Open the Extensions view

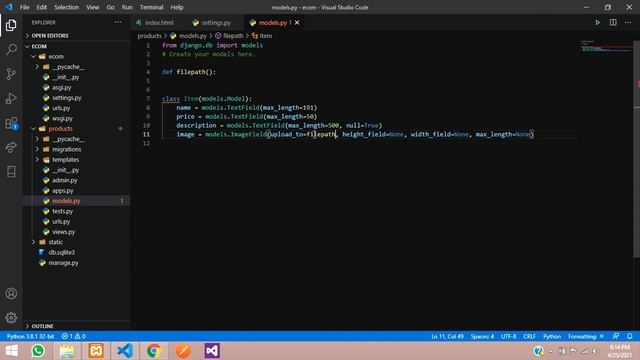pyautogui.click(x=11, y=123)
